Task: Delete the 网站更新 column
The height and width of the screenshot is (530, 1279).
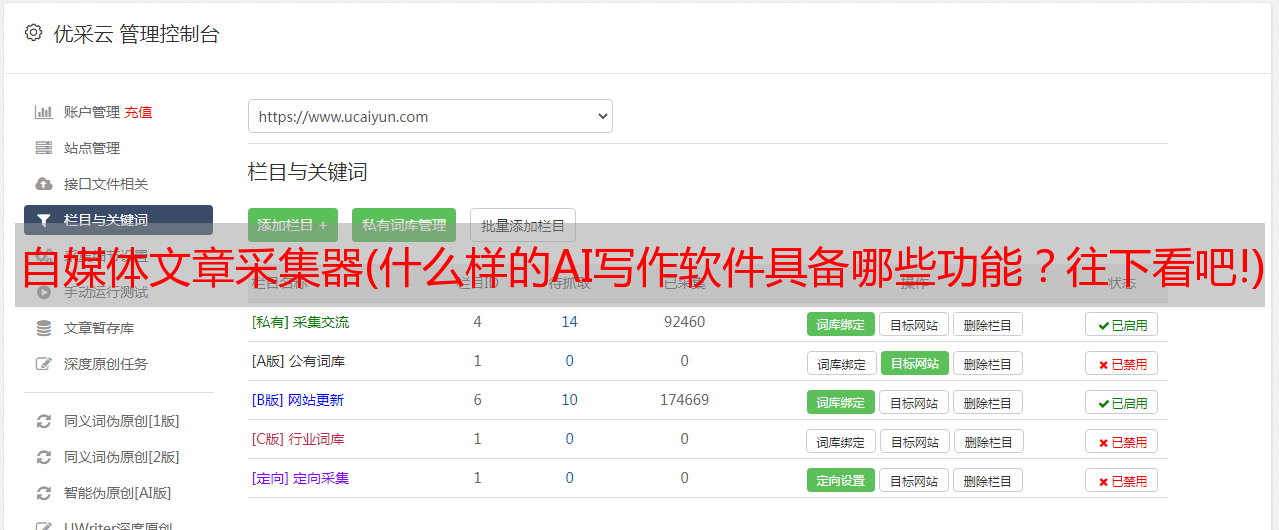Action: [x=987, y=402]
